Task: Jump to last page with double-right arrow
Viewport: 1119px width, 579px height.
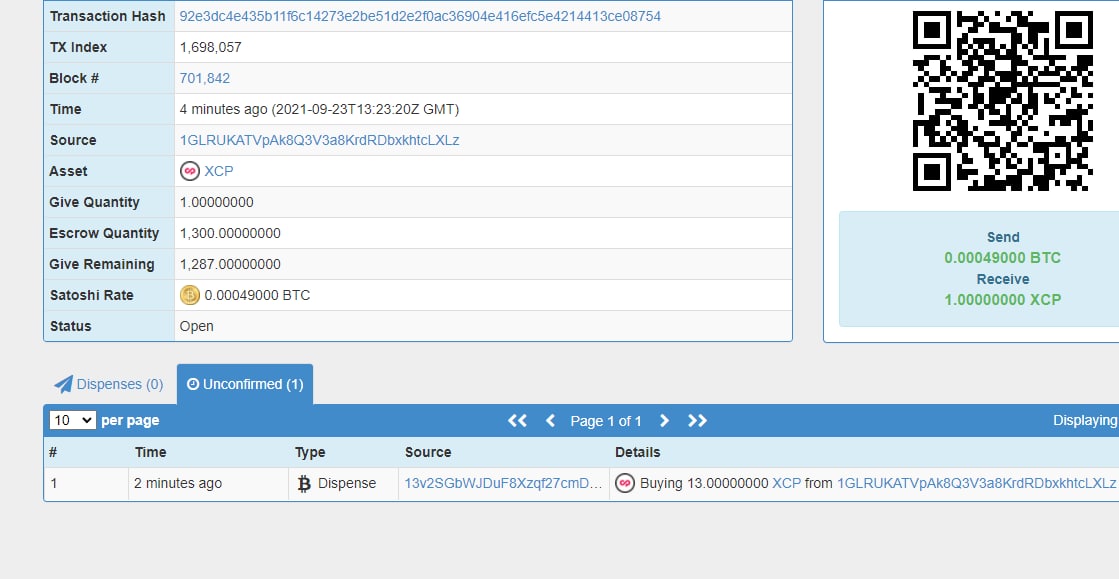Action: [698, 421]
